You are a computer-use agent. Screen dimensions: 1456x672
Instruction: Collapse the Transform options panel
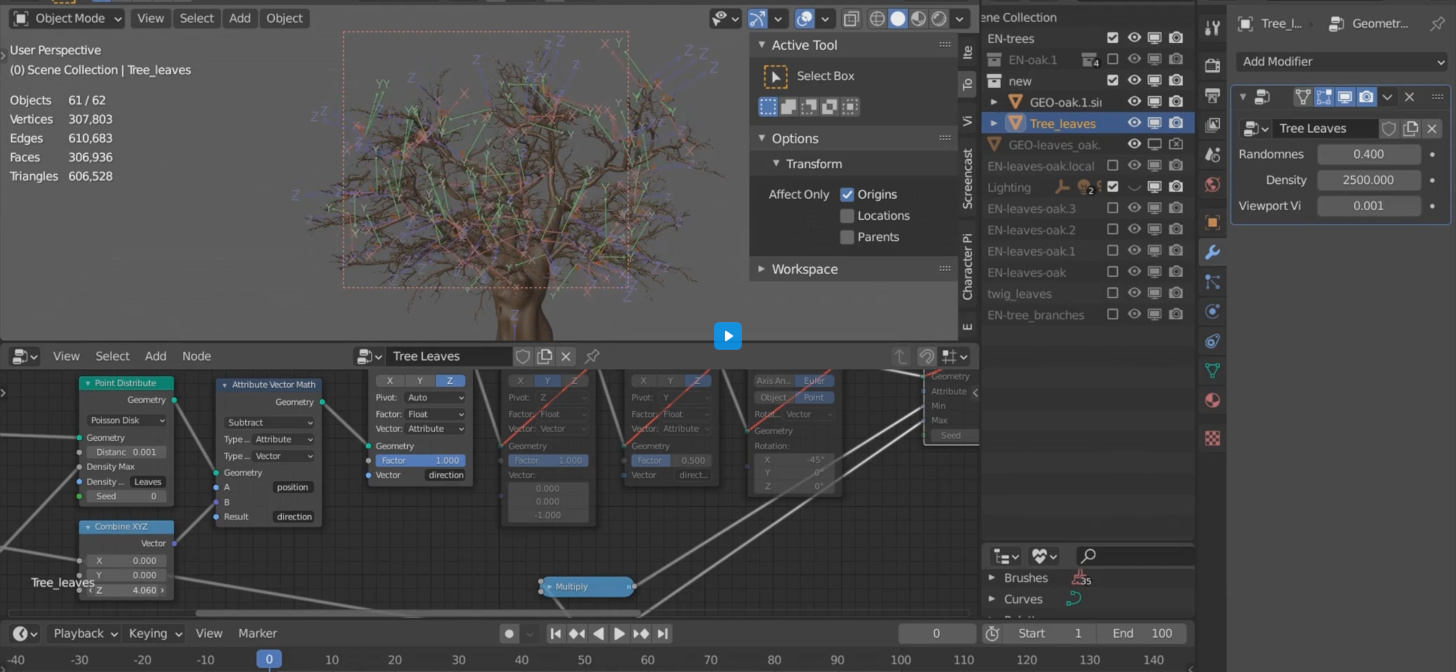(x=777, y=164)
